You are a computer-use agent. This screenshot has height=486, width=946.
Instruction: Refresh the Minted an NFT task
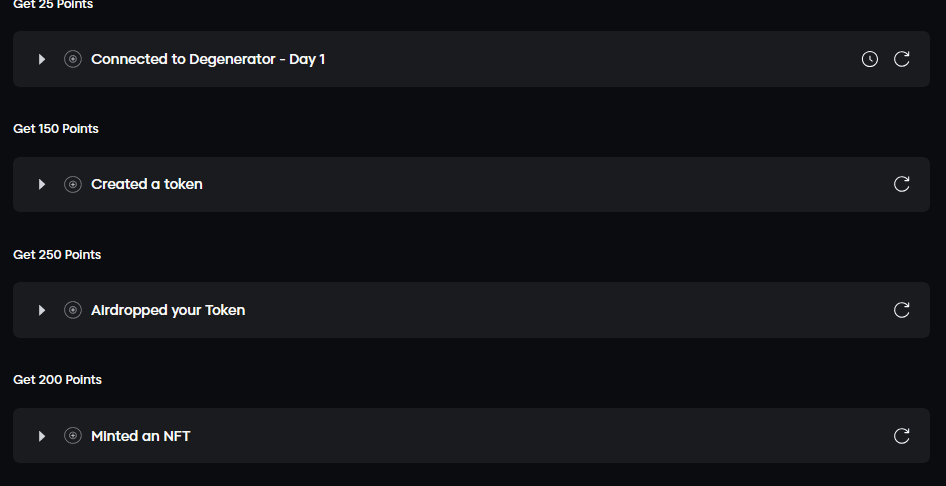pyautogui.click(x=901, y=436)
